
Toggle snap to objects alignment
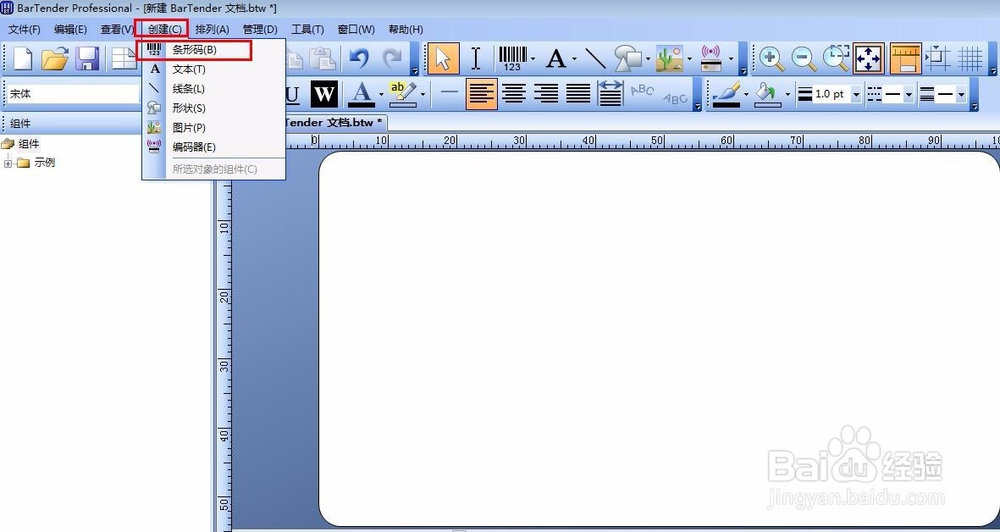pyautogui.click(x=938, y=59)
